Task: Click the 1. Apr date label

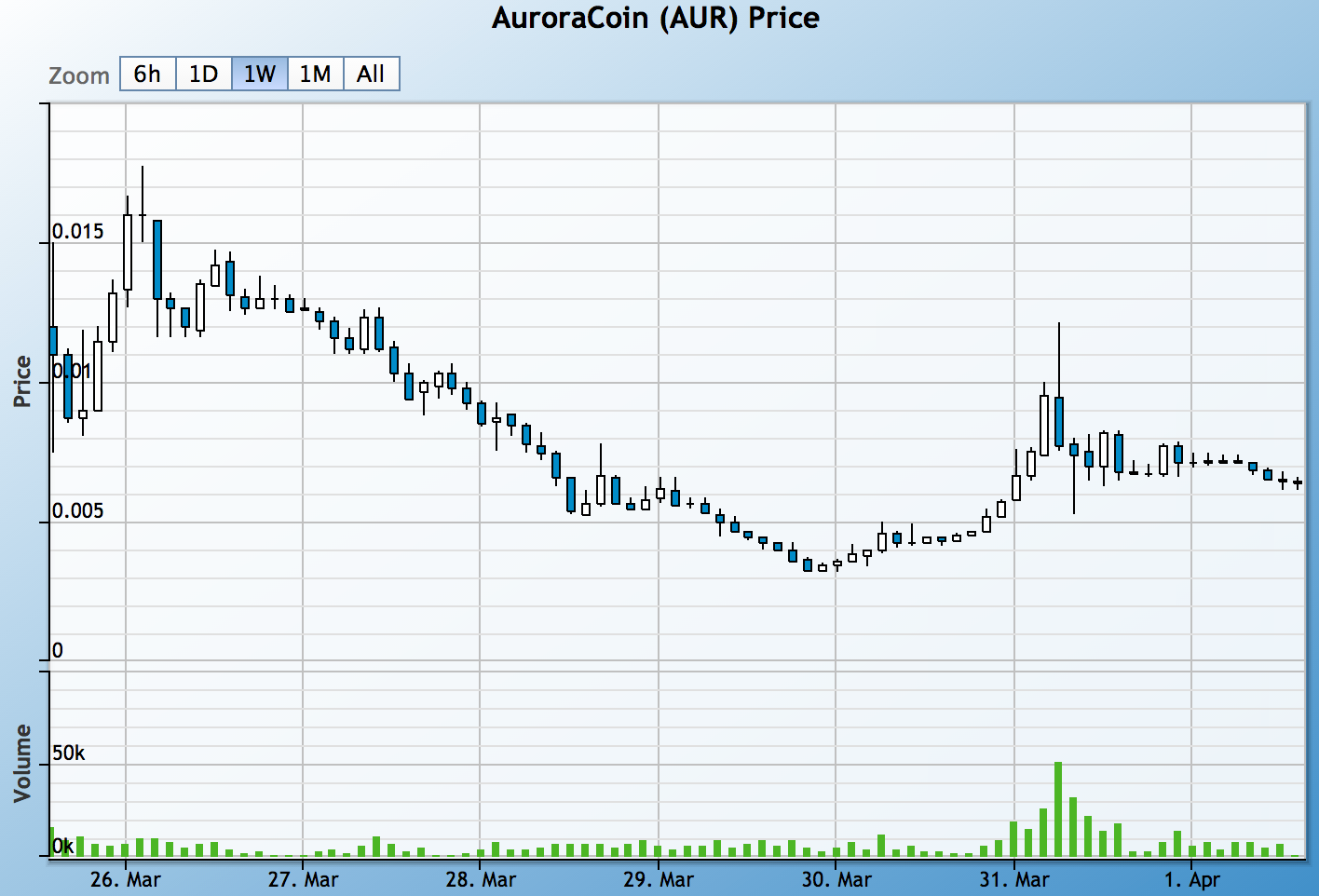Action: pyautogui.click(x=1192, y=879)
